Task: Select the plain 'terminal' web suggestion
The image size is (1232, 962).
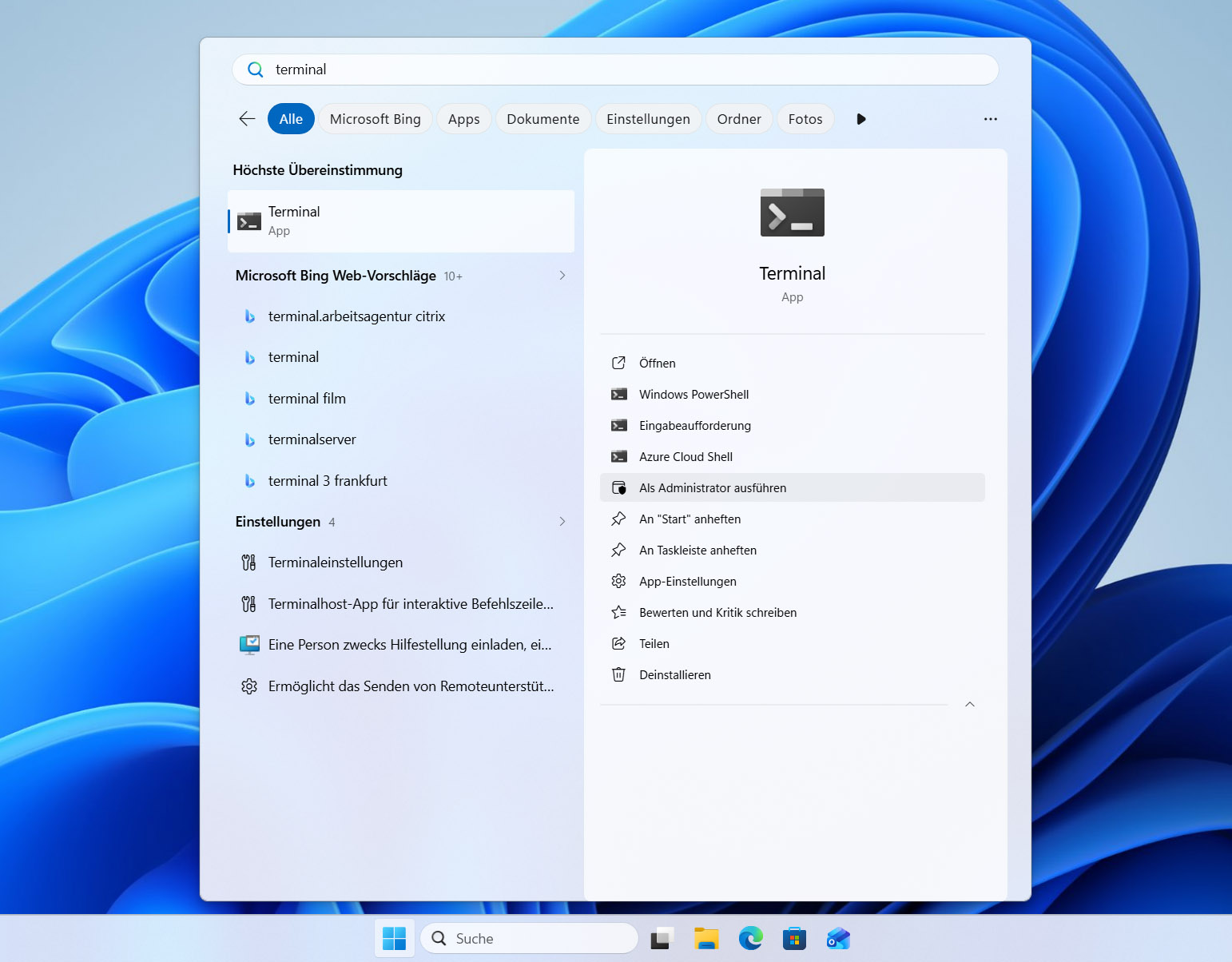Action: (x=401, y=357)
